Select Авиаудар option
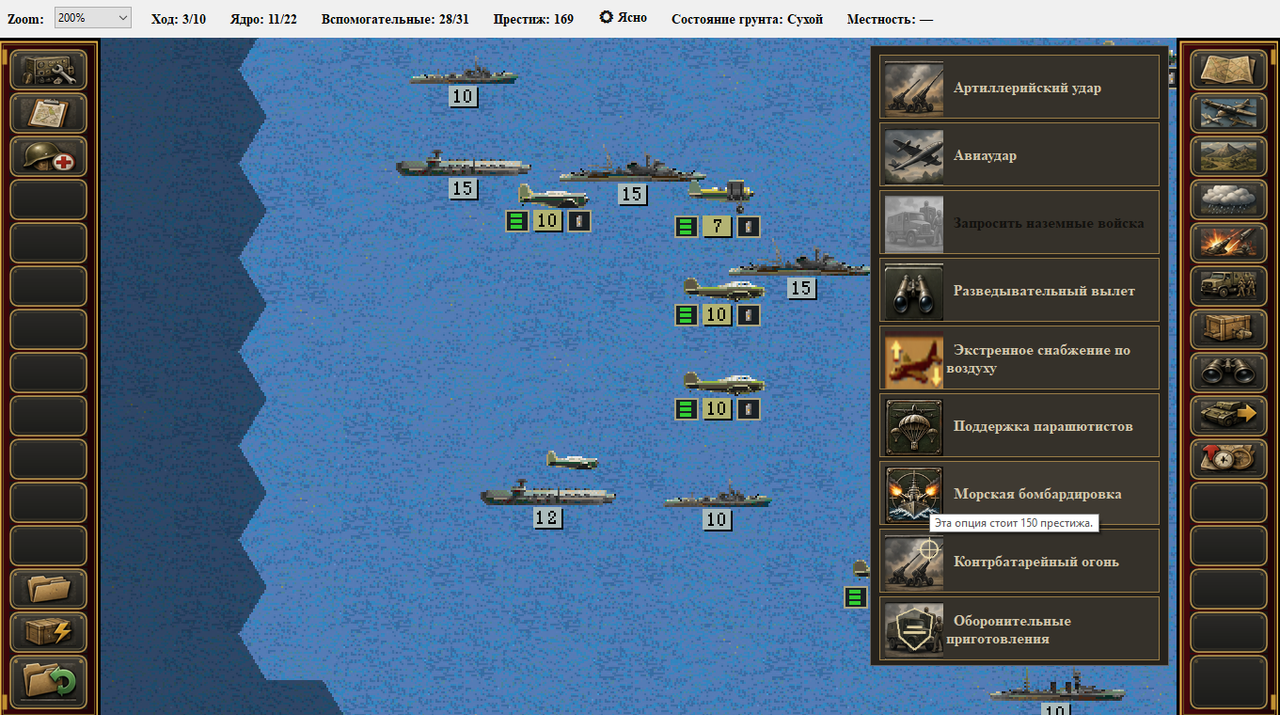1280x715 pixels. (x=1019, y=155)
